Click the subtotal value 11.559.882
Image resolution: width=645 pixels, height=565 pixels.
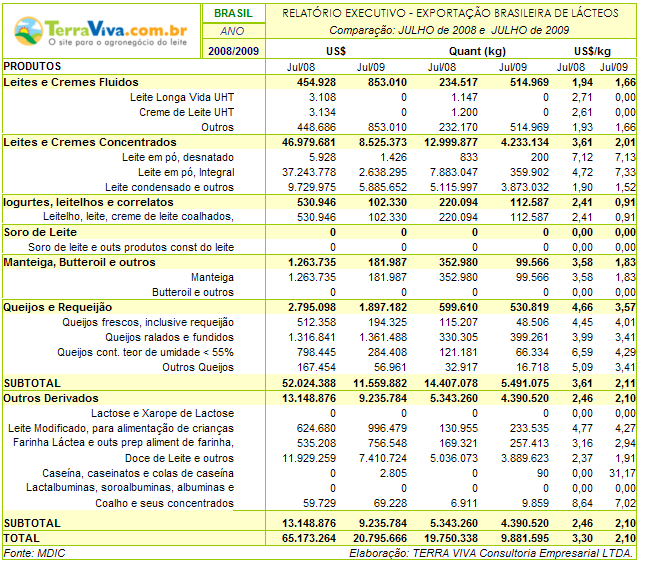pos(380,383)
